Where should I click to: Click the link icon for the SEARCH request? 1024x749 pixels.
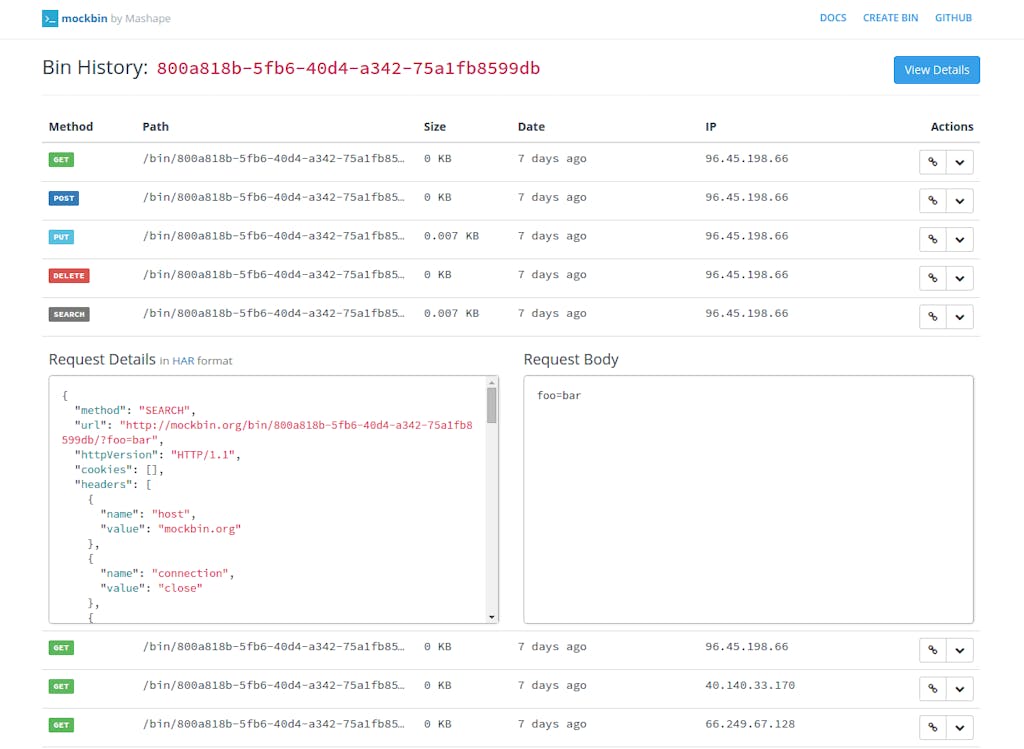pos(932,317)
